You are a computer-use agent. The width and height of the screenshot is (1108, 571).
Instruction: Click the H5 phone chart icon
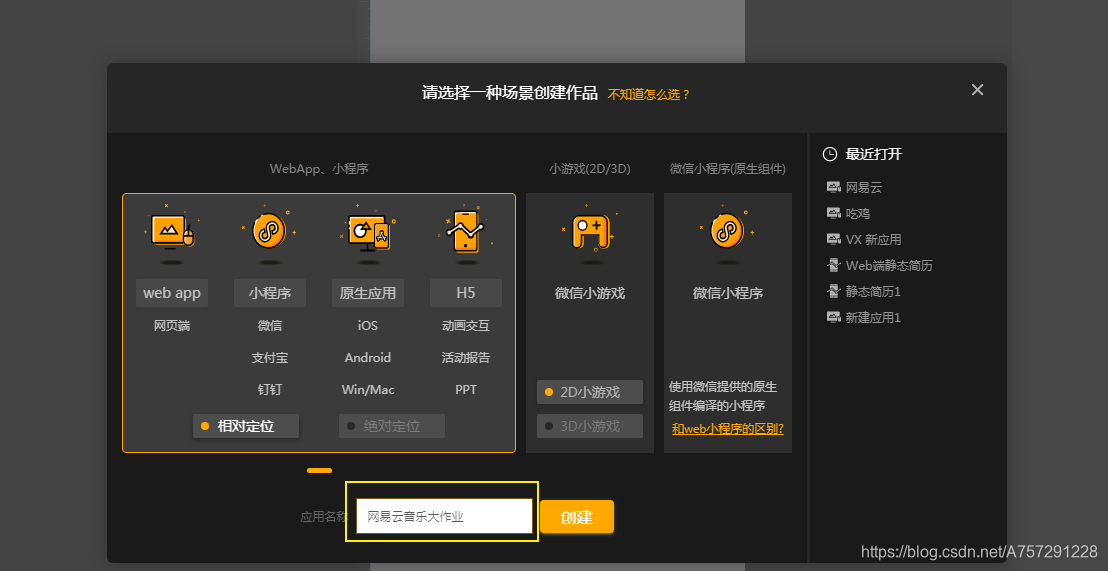coord(466,230)
